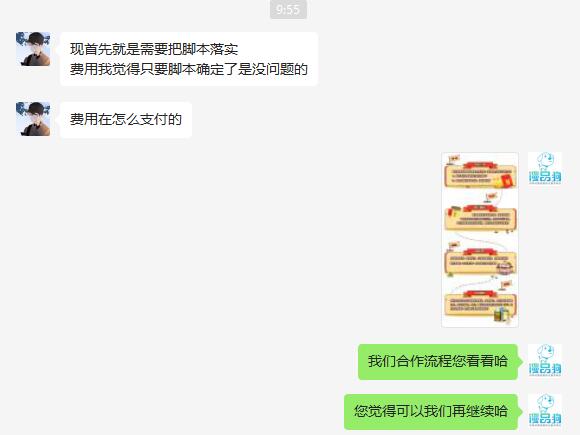The image size is (580, 435).
Task: Click 漫品狗 avatar beside 您觉得可以我们再继续哈
Action: coord(545,411)
